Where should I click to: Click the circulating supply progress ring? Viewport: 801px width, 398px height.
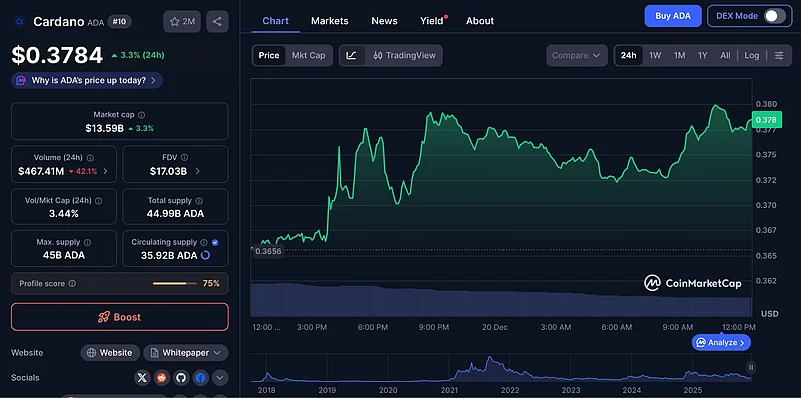point(205,255)
